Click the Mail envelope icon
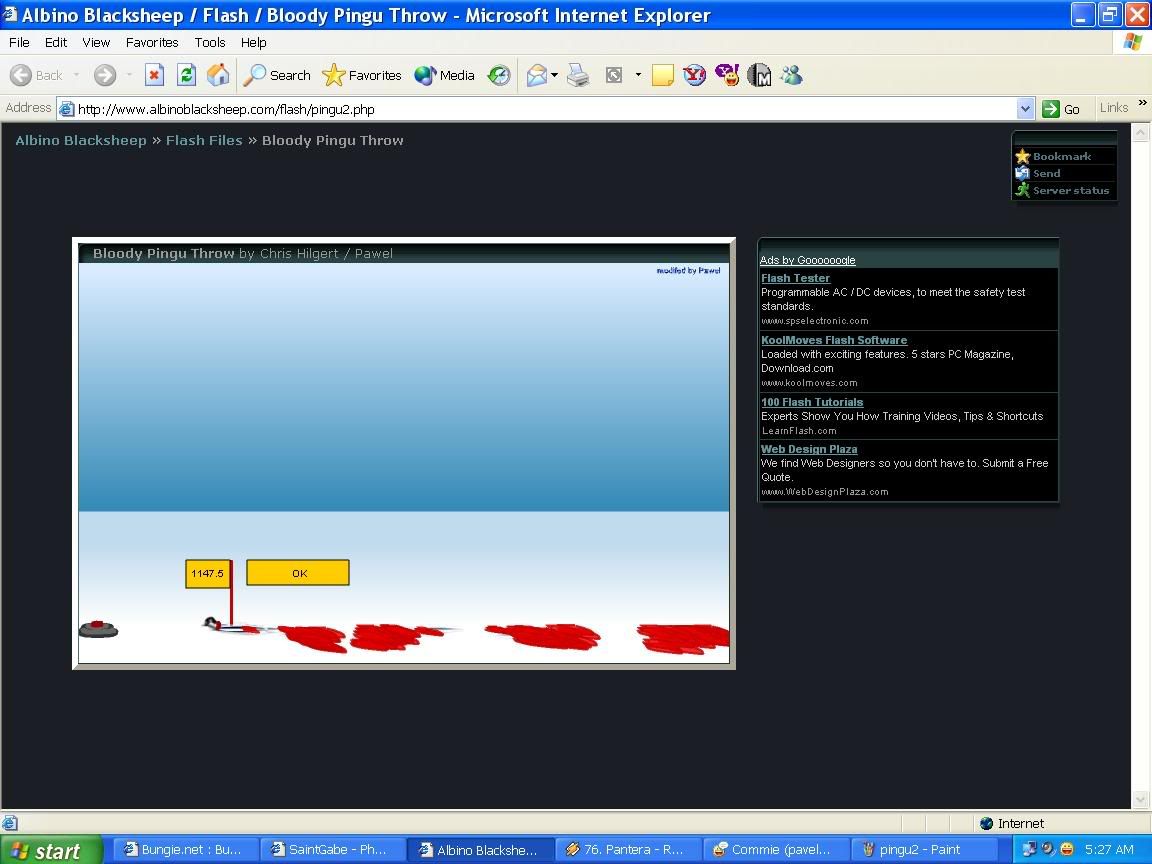This screenshot has width=1152, height=864. click(537, 75)
